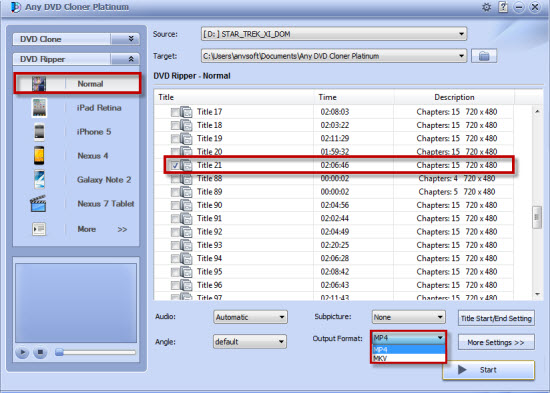Toggle the Output Format combo box
This screenshot has height=393, width=550.
[x=409, y=338]
